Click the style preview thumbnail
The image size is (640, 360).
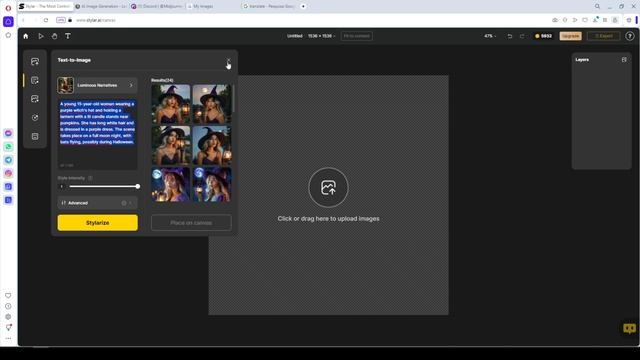pyautogui.click(x=66, y=85)
